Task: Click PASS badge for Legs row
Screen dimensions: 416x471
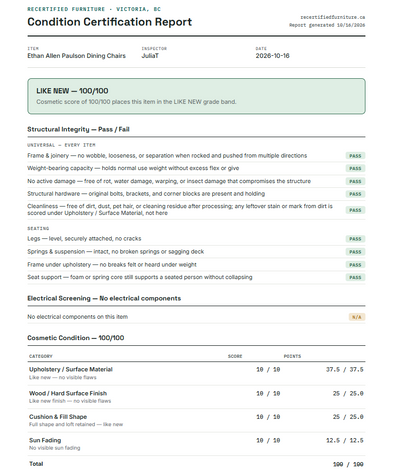Action: tap(355, 239)
